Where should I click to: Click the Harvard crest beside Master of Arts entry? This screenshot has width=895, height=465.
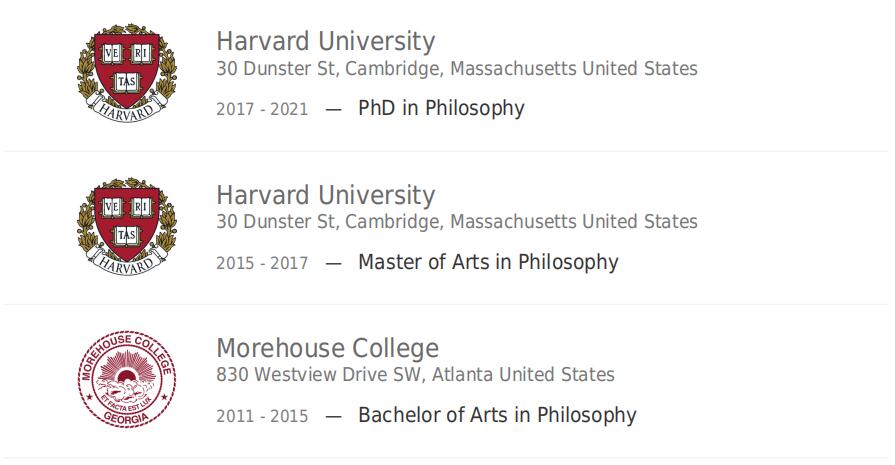coord(127,227)
